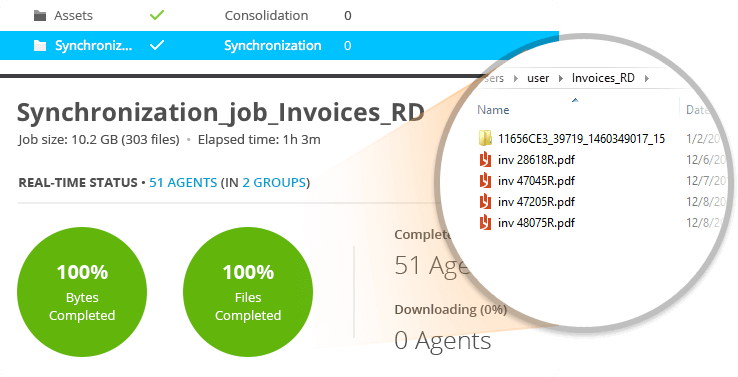This screenshot has width=738, height=377.
Task: Click the PDF icon for inv 47205R.pdf
Action: [485, 202]
